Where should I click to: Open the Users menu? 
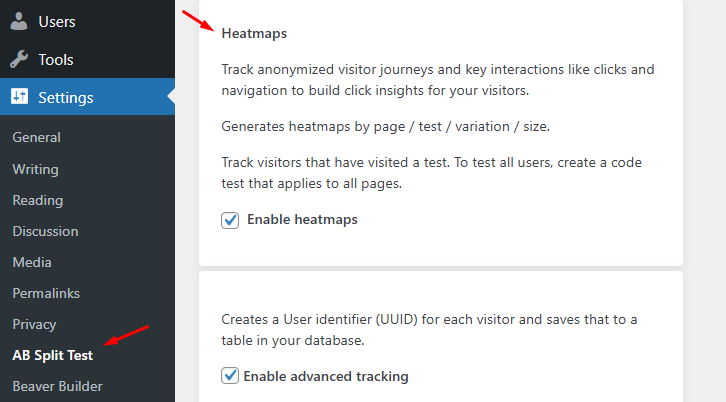pos(56,21)
